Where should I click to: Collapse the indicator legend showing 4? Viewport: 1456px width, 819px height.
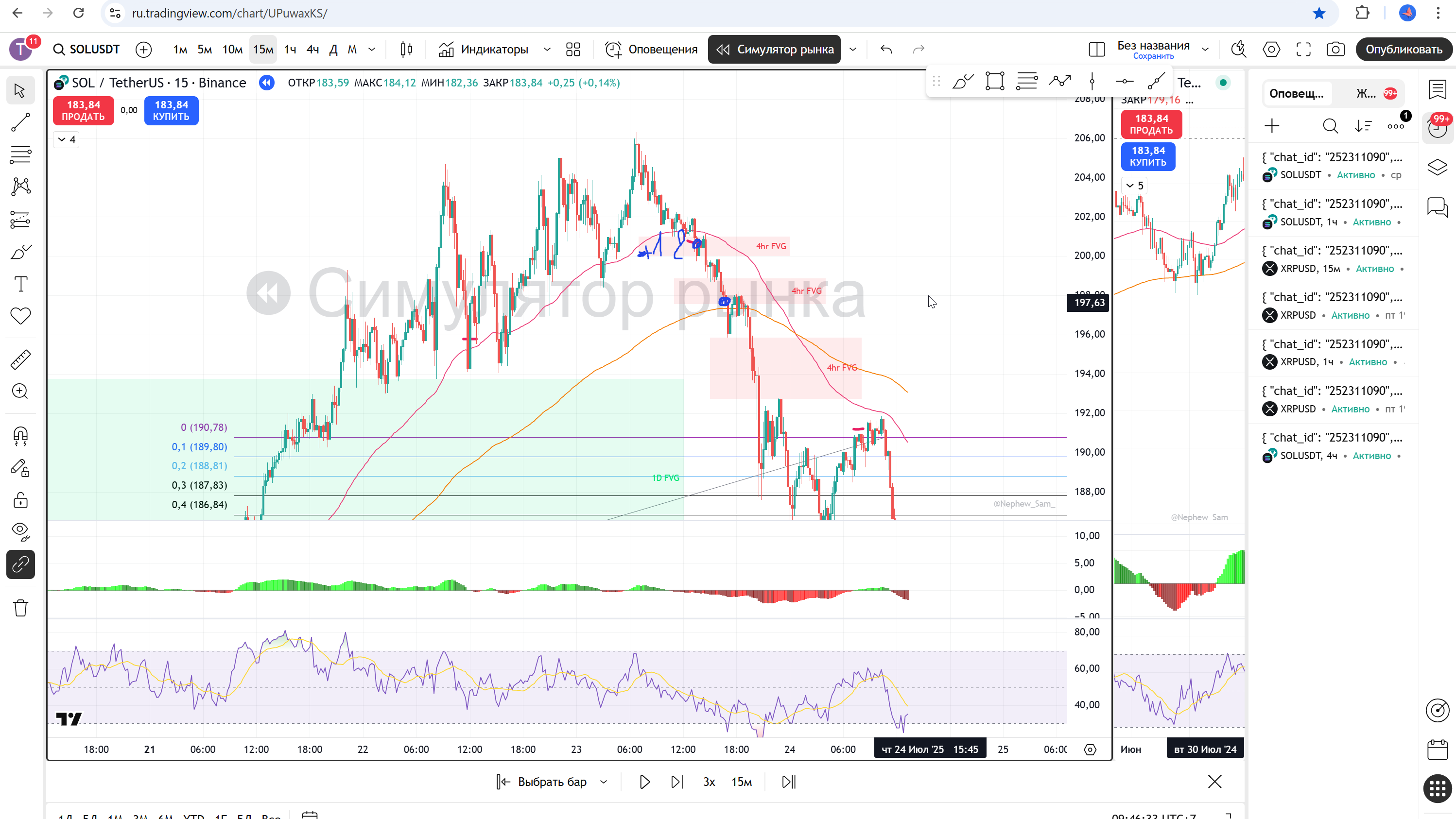pos(66,139)
